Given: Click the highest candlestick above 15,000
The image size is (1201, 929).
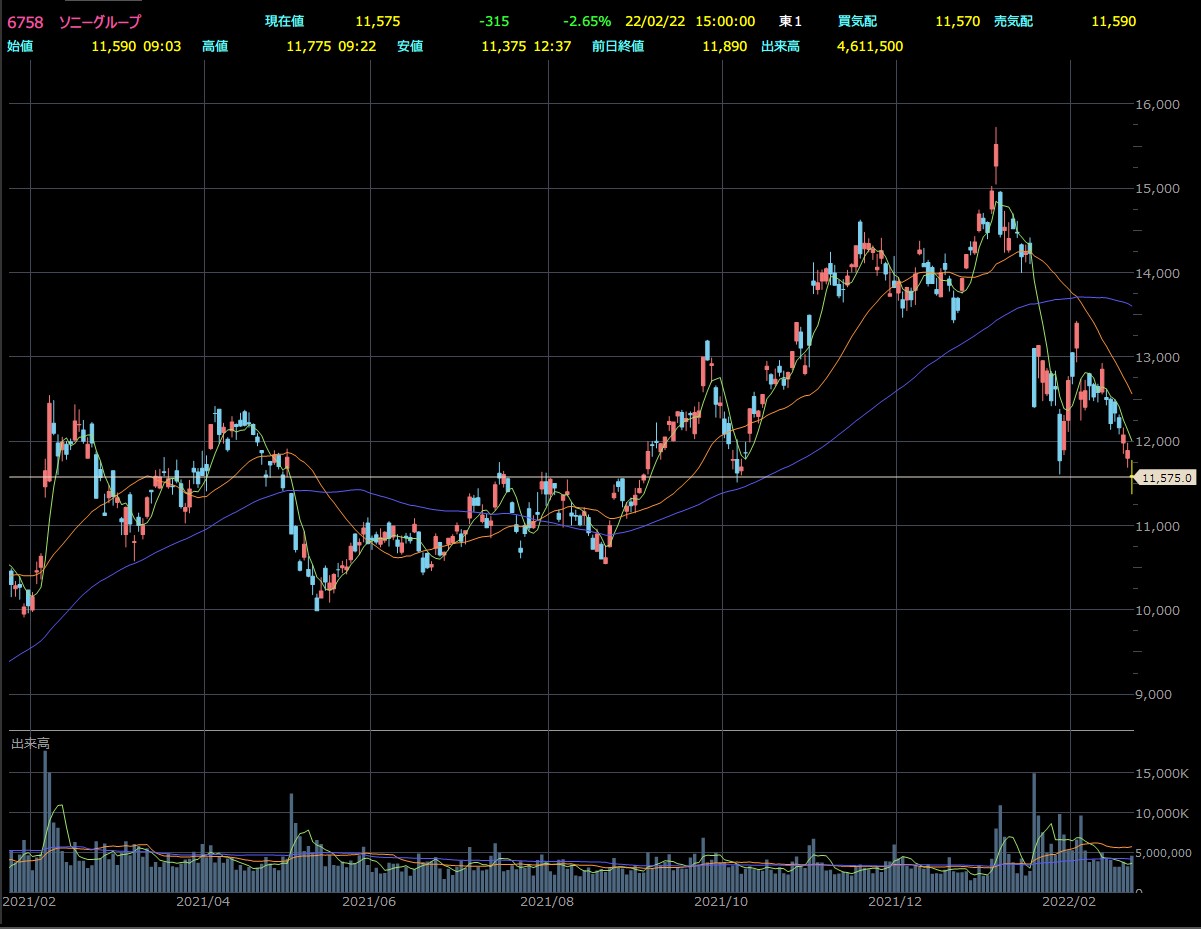Looking at the screenshot, I should [x=996, y=157].
